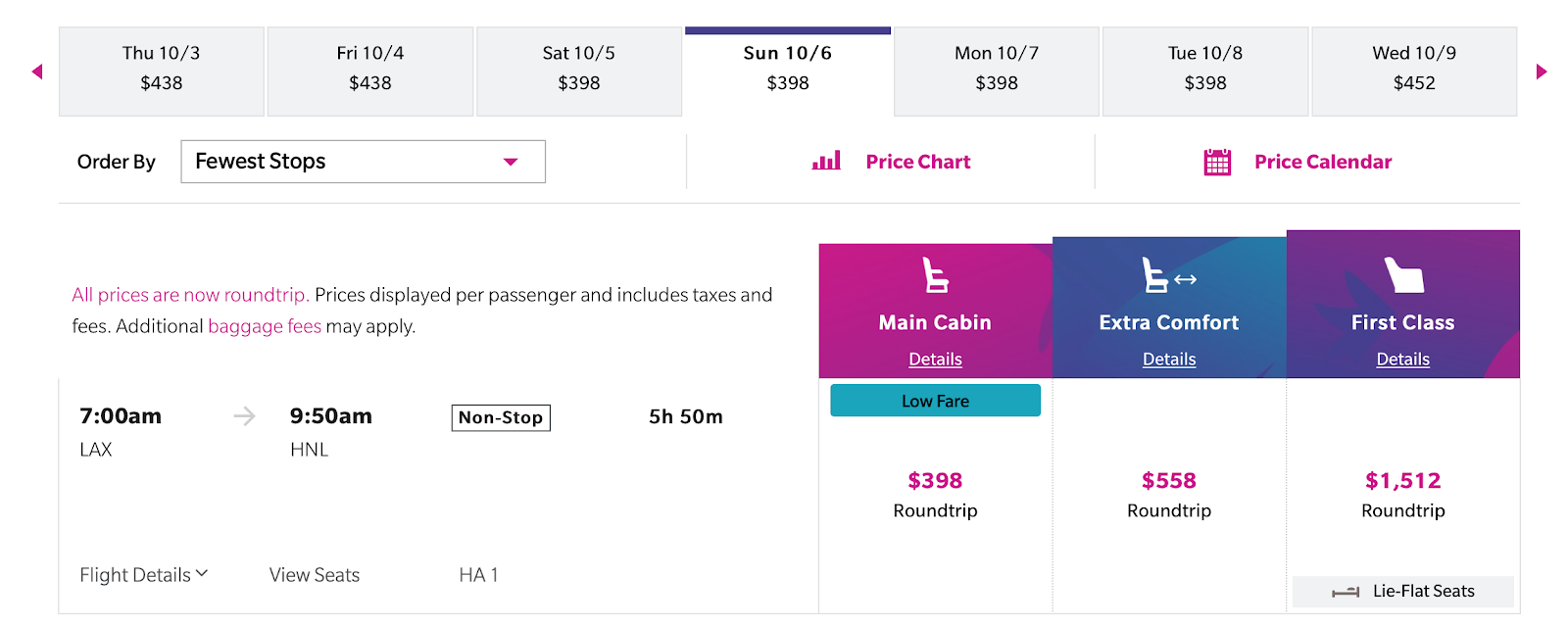Open the Order By Fewest Stops dropdown
This screenshot has width=1568, height=626.
pyautogui.click(x=363, y=162)
